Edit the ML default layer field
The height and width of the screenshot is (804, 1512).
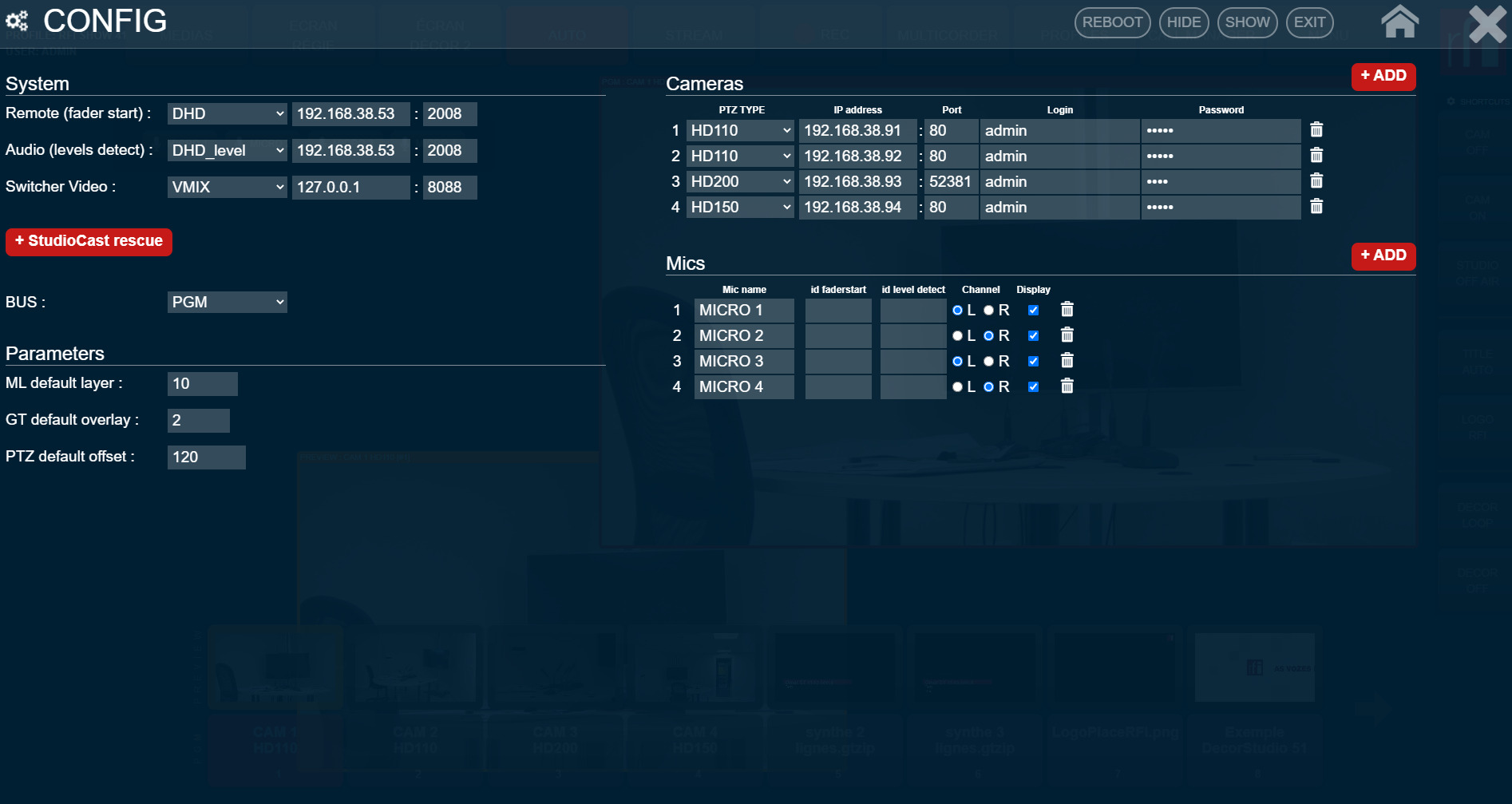point(202,383)
